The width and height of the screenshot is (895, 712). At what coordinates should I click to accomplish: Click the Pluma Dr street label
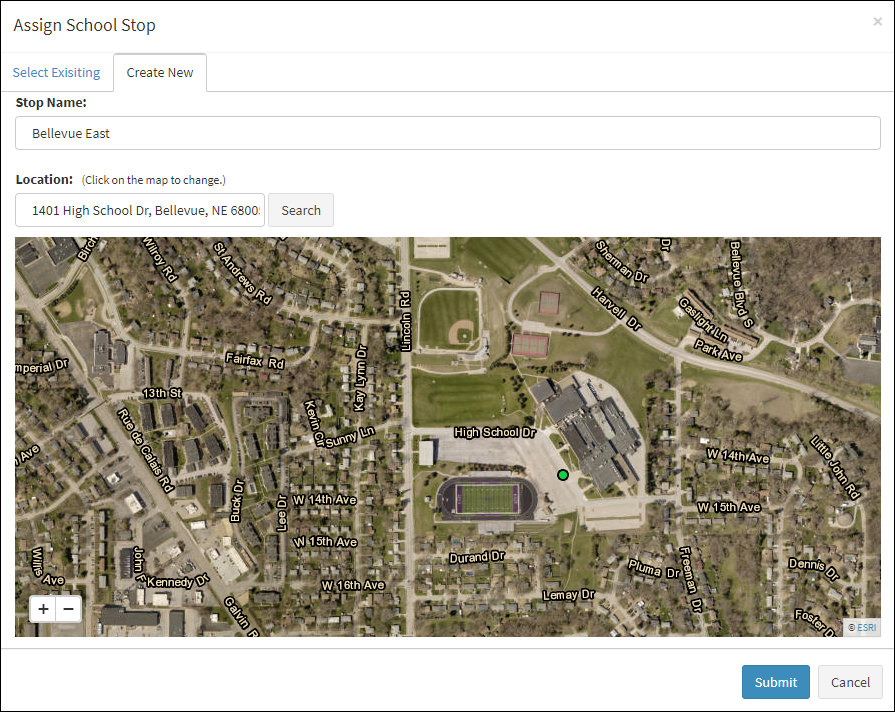(x=654, y=569)
